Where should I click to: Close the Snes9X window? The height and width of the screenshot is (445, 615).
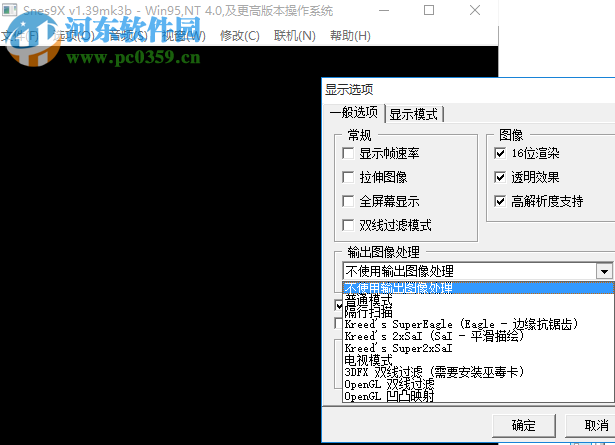475,10
